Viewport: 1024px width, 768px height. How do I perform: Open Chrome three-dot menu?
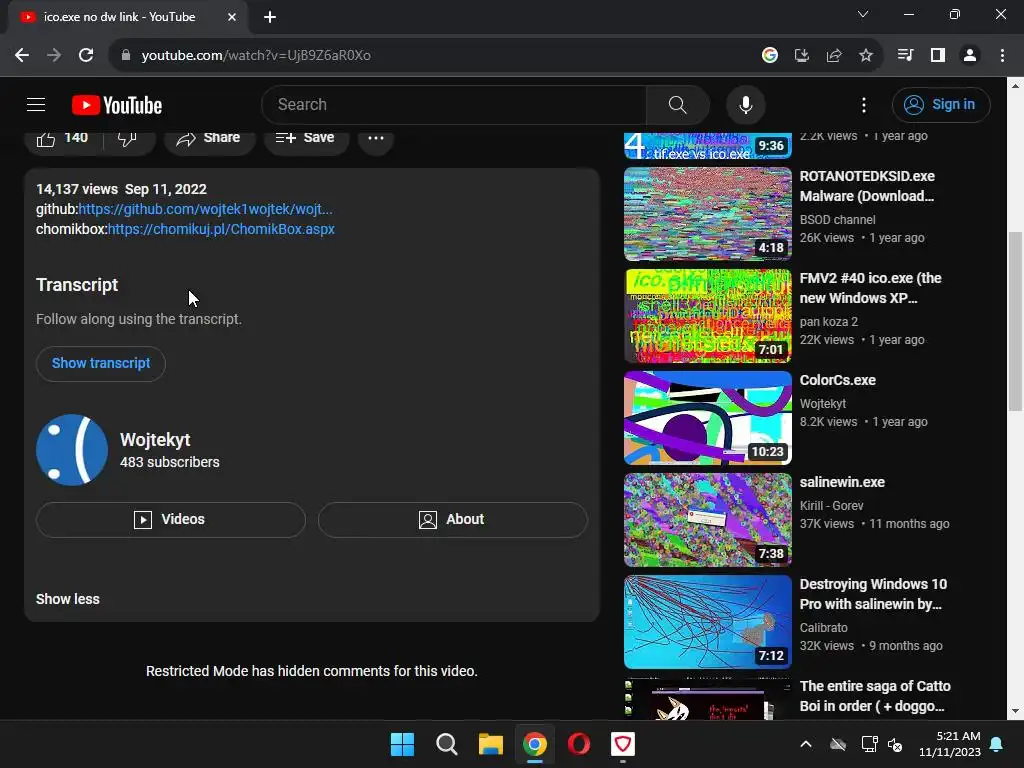tap(1002, 56)
